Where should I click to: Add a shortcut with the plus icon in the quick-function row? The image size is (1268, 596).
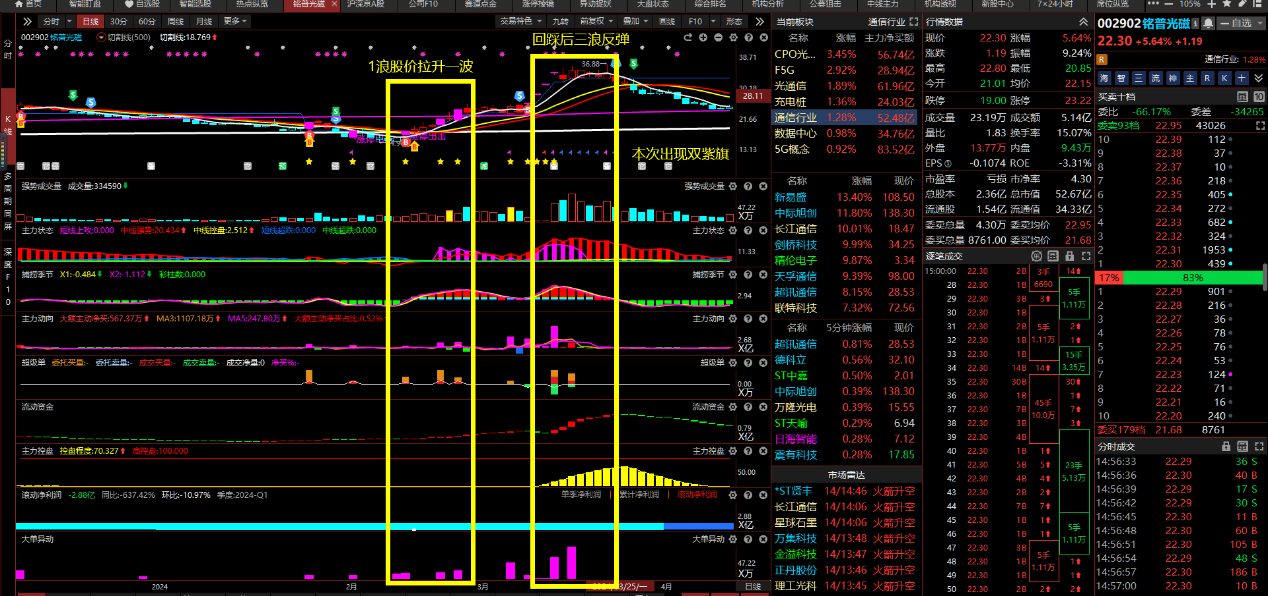[1244, 78]
